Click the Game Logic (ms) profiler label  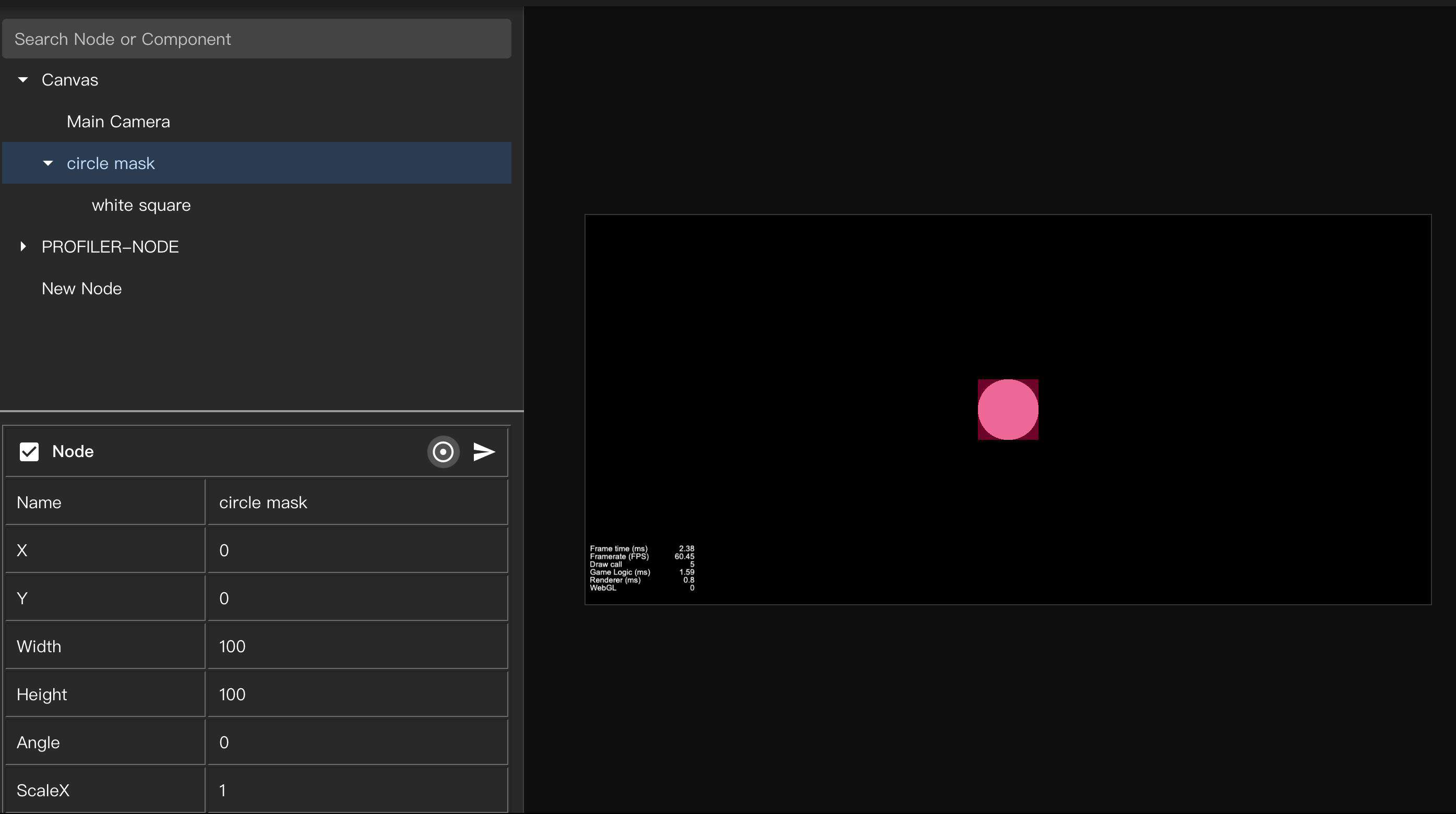coord(619,572)
